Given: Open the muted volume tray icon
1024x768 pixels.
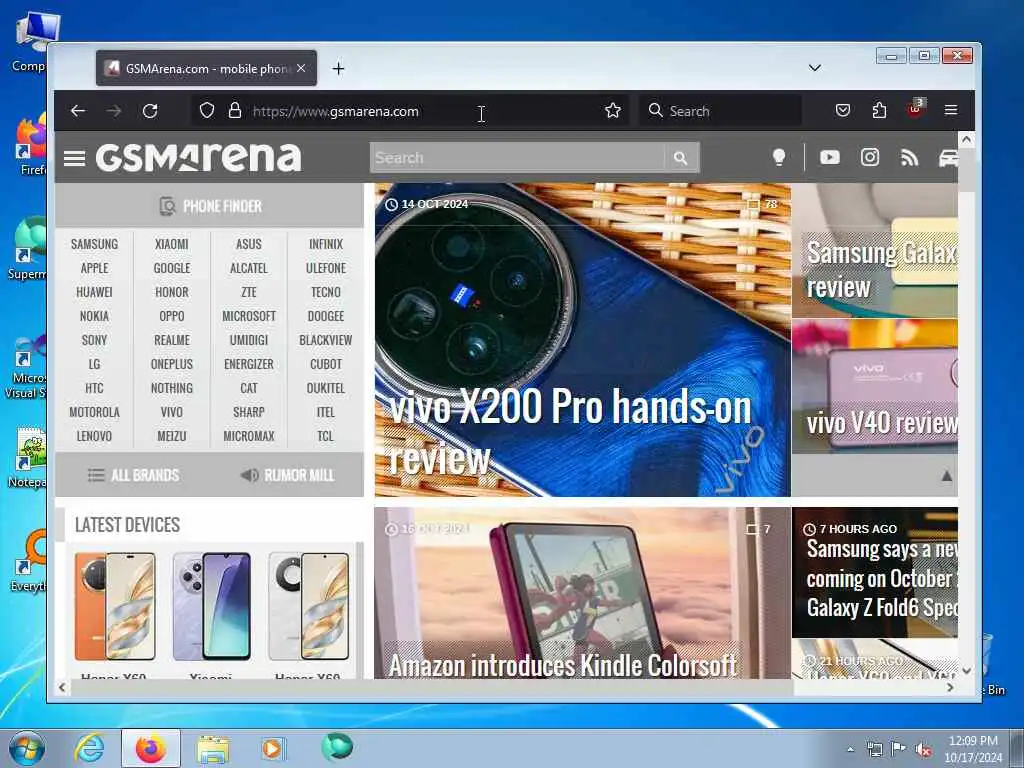Looking at the screenshot, I should (923, 749).
